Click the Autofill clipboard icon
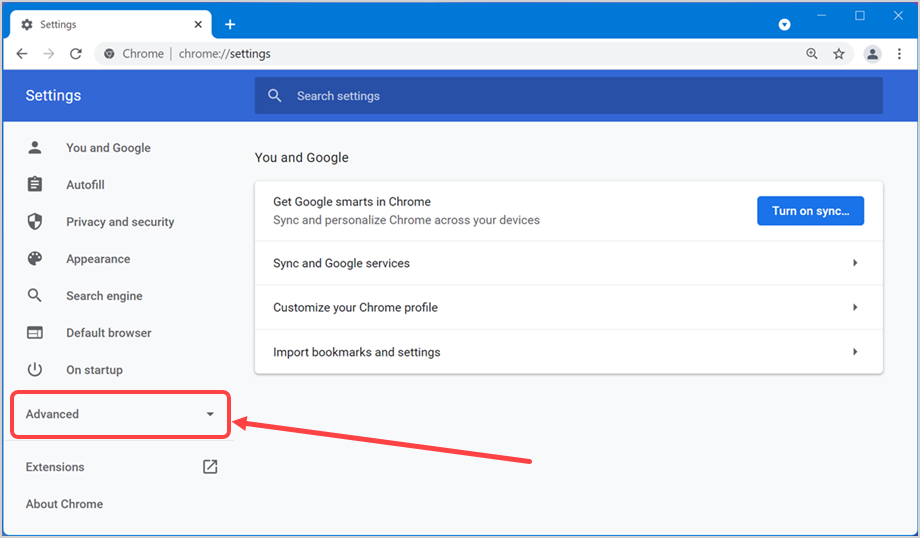The image size is (920, 538). (x=35, y=184)
